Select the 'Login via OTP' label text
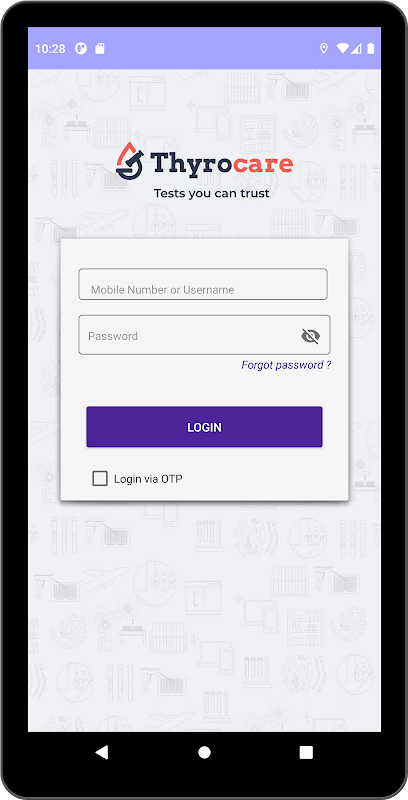 [148, 479]
